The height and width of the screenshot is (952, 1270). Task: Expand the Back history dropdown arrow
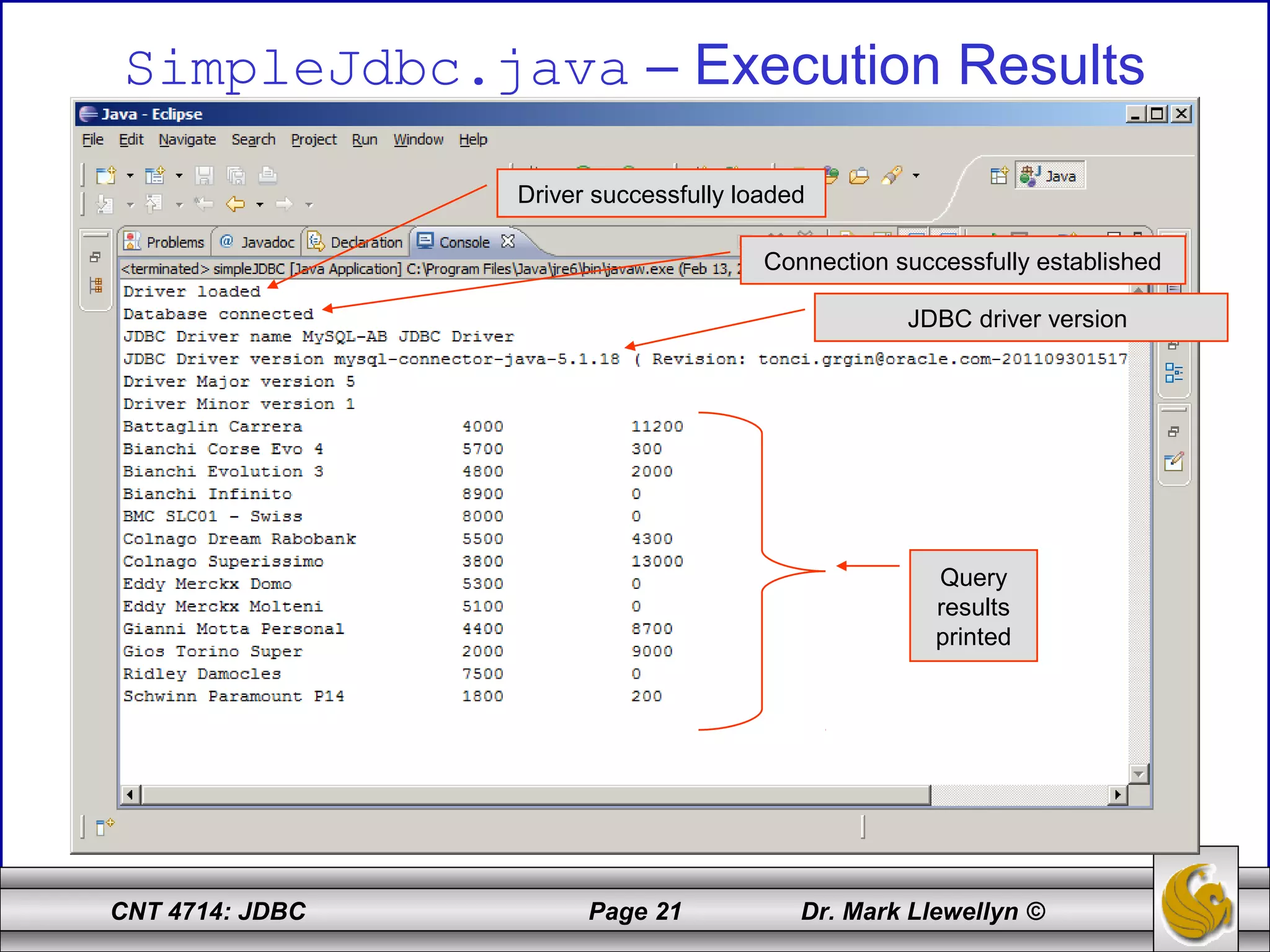coord(260,205)
